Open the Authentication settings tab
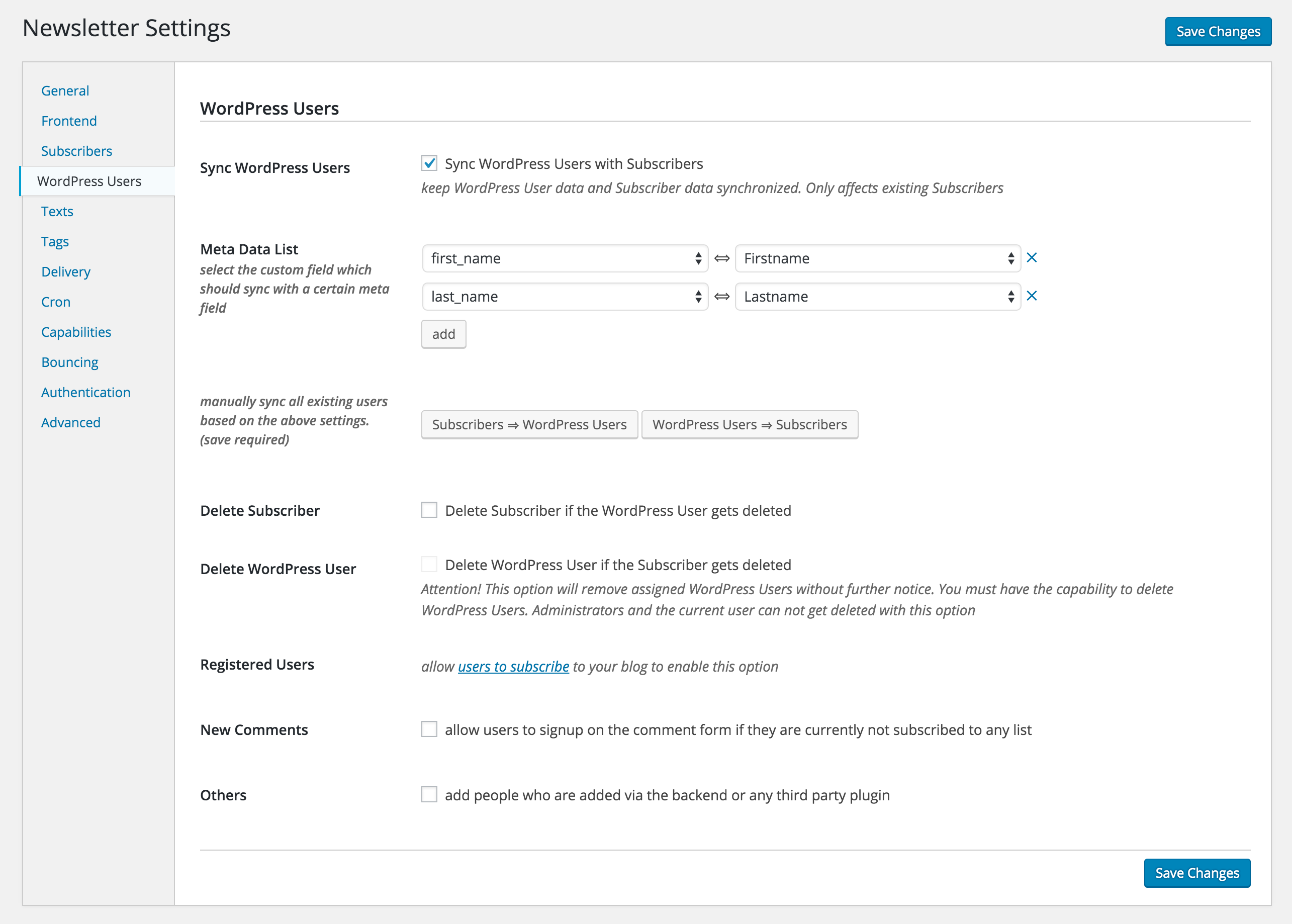Screen dimensions: 1292x924 (x=85, y=392)
